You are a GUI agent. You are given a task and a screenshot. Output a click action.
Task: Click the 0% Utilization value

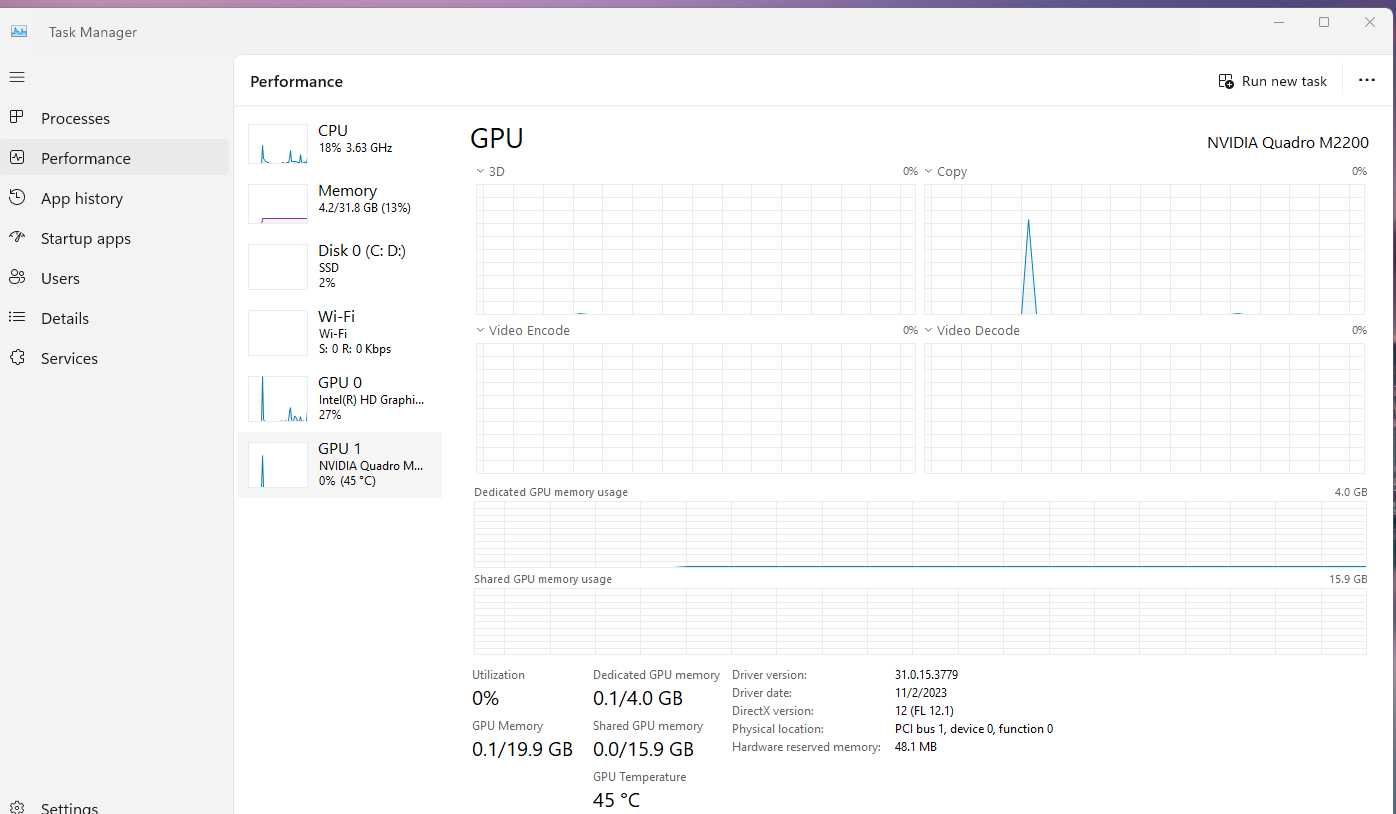click(x=485, y=698)
